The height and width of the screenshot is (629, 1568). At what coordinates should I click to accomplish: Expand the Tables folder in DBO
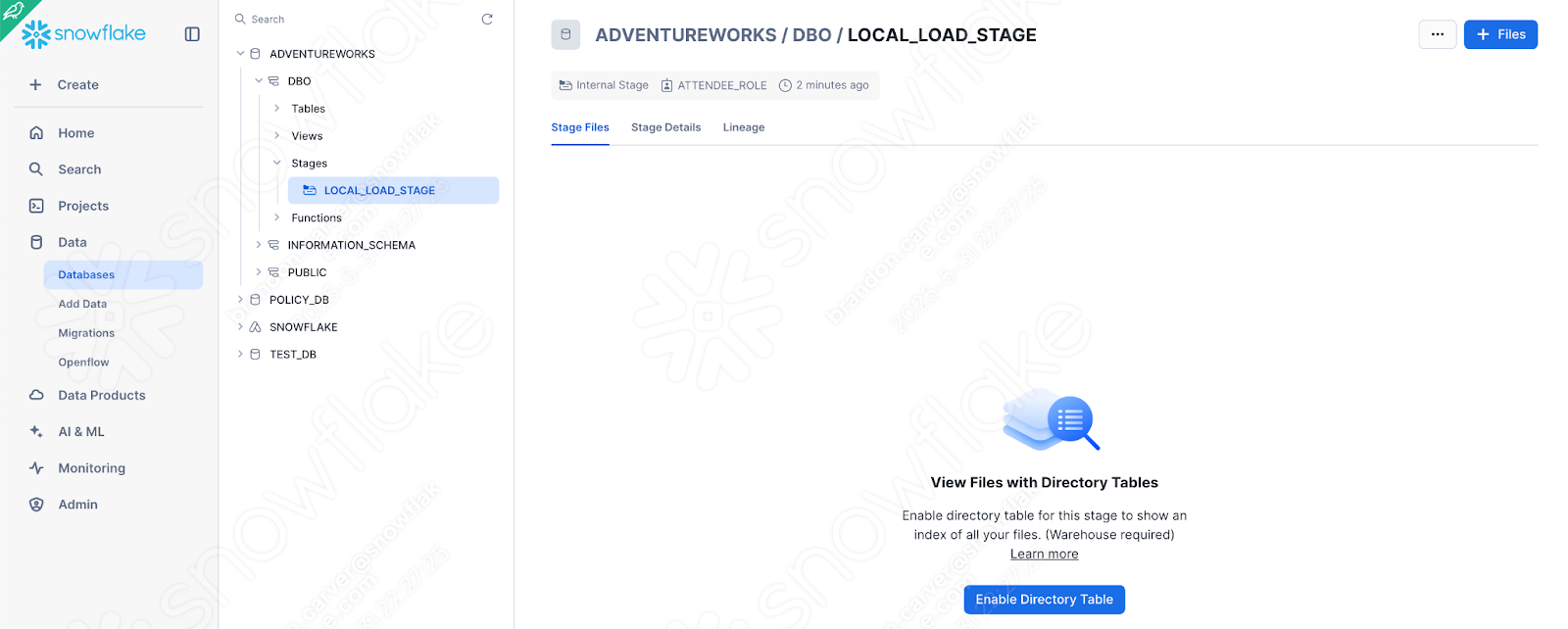coord(277,109)
